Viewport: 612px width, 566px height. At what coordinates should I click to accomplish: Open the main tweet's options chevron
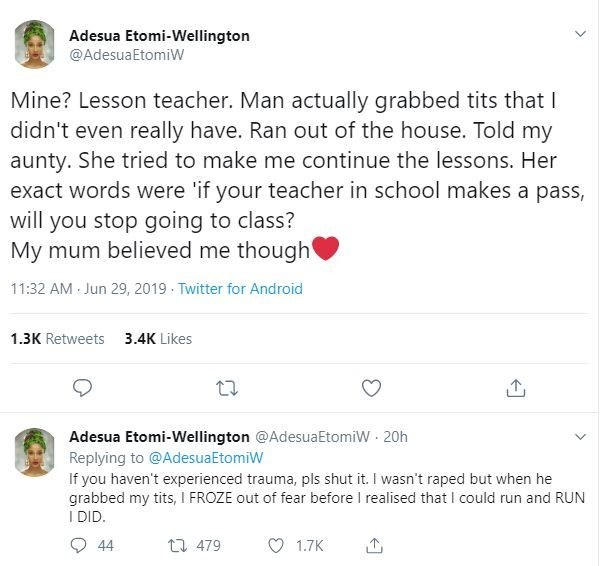581,35
